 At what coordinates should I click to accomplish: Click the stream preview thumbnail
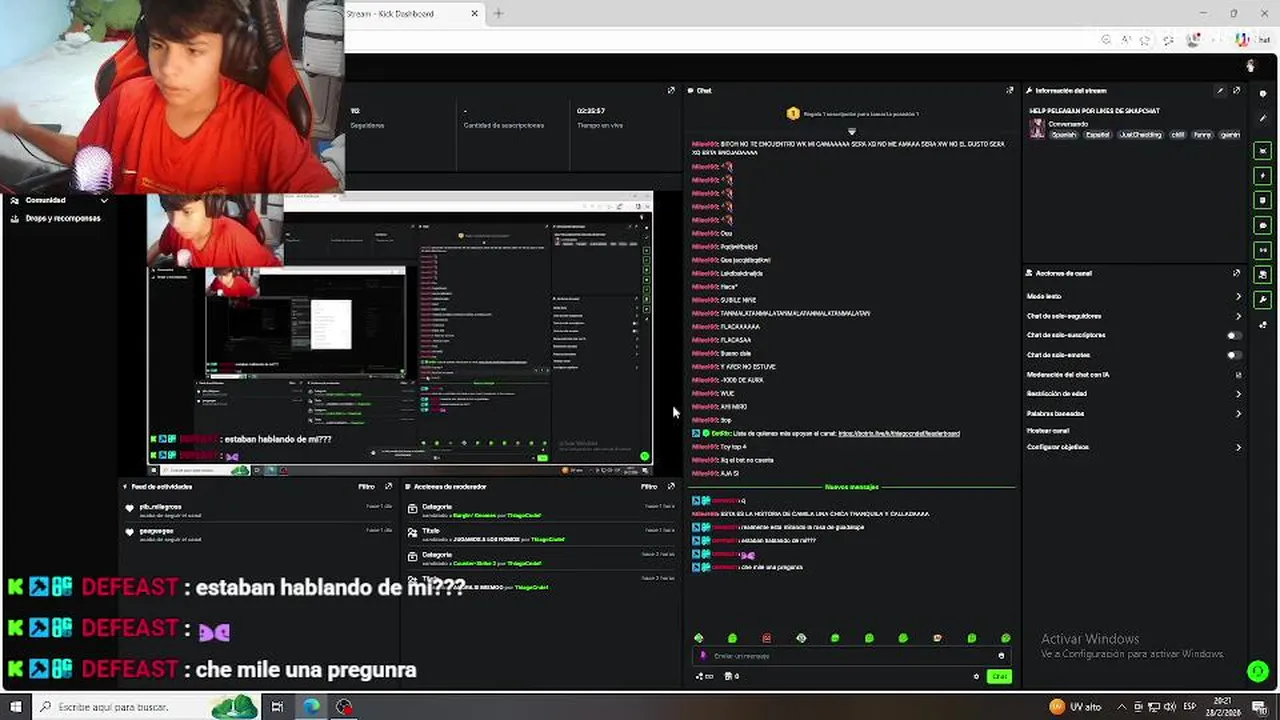click(400, 333)
